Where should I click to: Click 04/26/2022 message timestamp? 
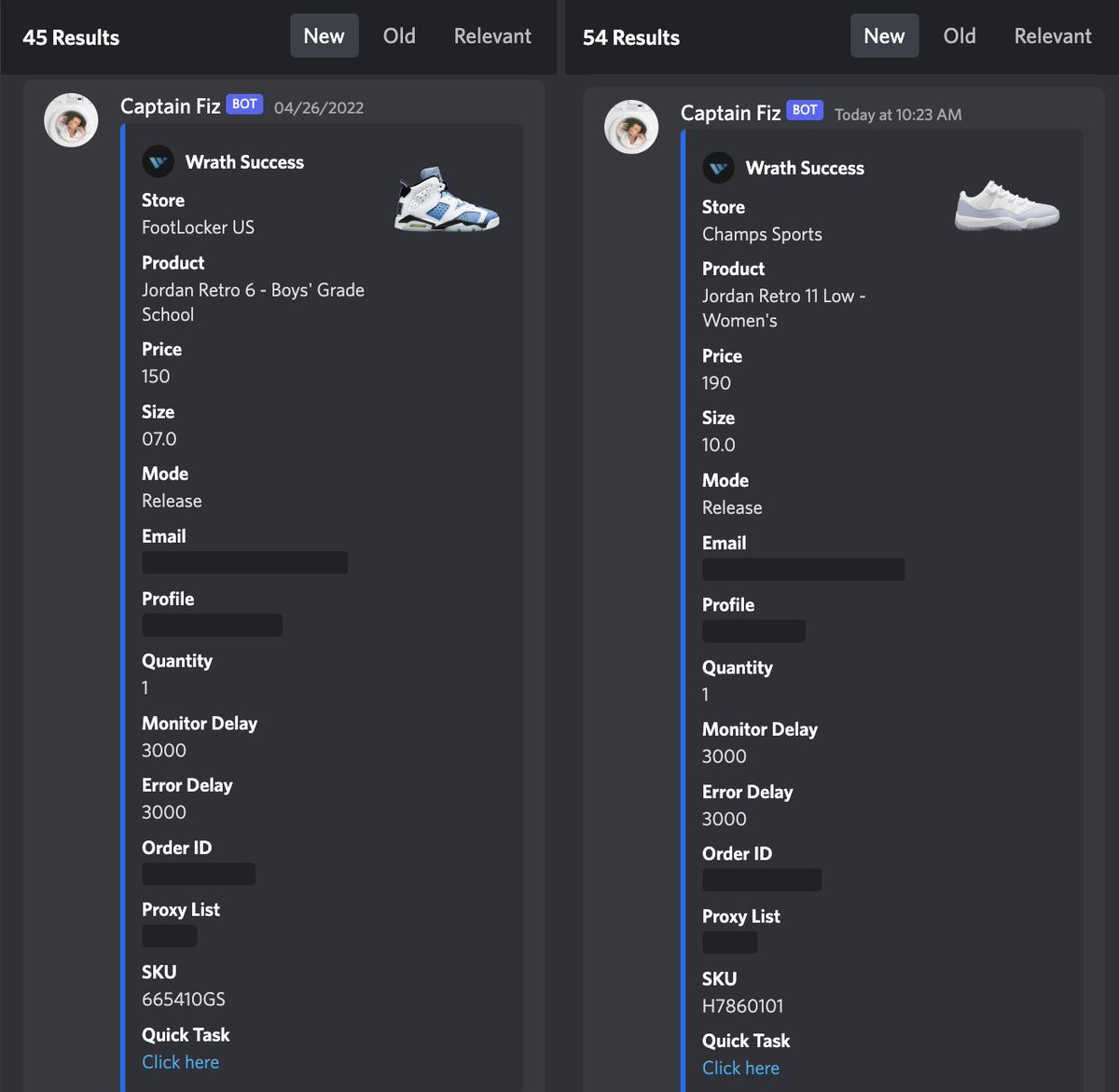(x=319, y=108)
